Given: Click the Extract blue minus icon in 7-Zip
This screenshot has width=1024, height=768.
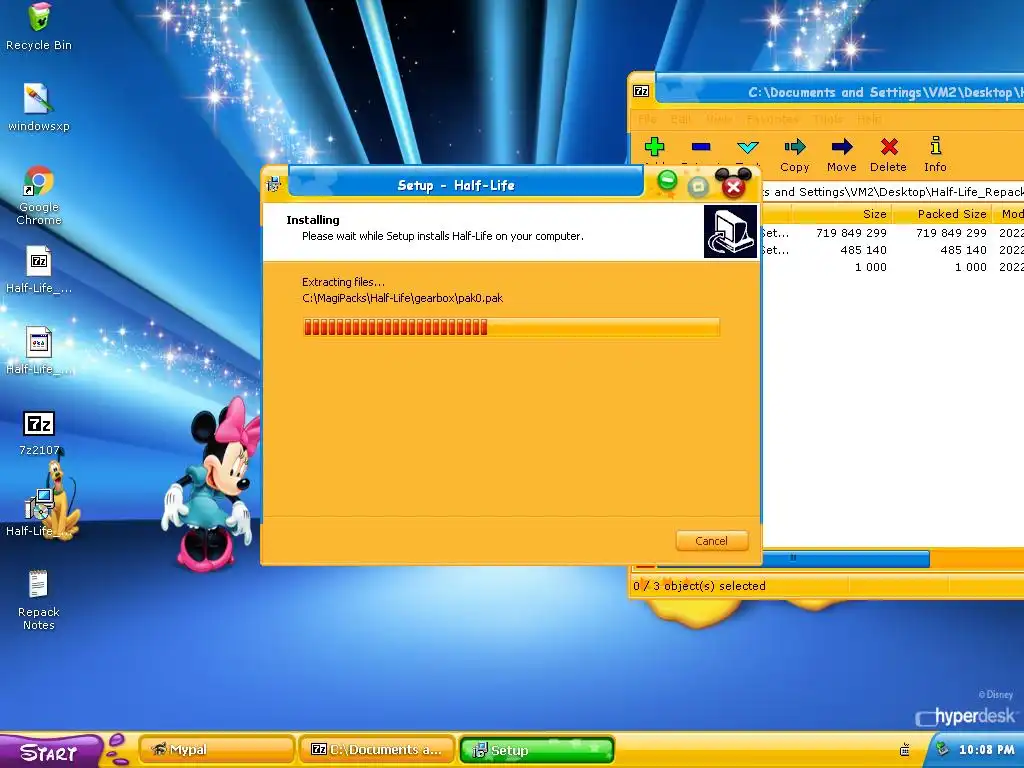Looking at the screenshot, I should pyautogui.click(x=701, y=147).
